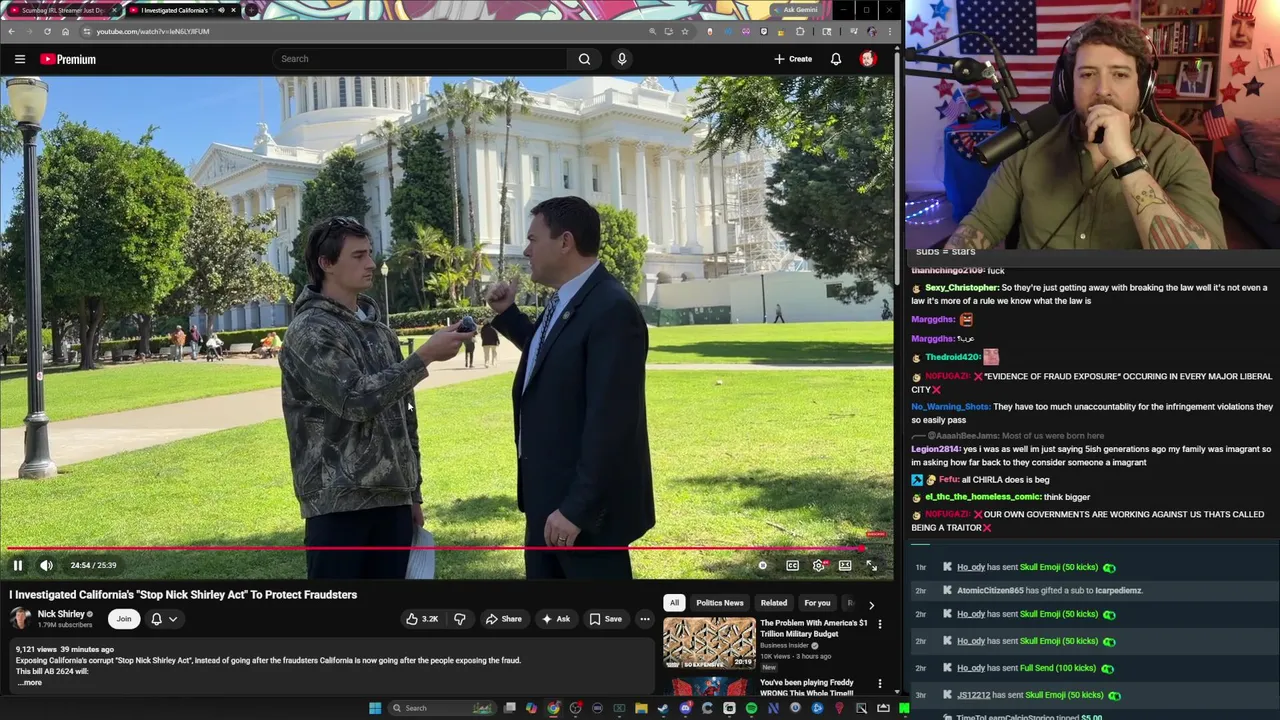Open 'You've been playing Freddy WRONG' video
This screenshot has height=720, width=1280.
pos(806,688)
